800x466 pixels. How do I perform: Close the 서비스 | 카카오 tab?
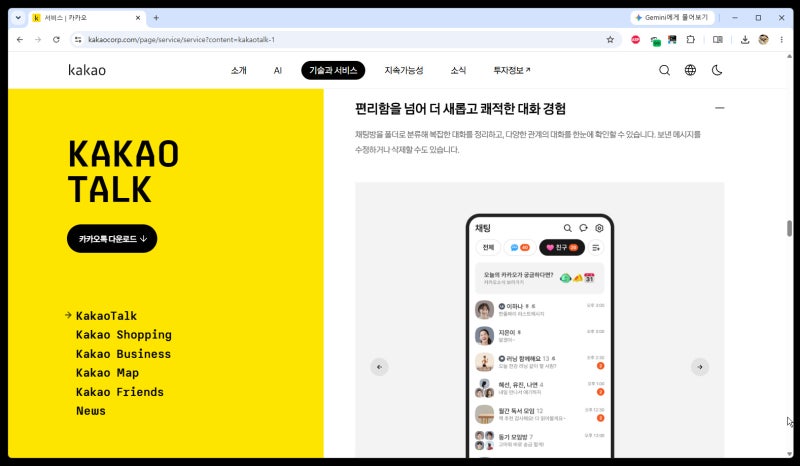(x=138, y=18)
